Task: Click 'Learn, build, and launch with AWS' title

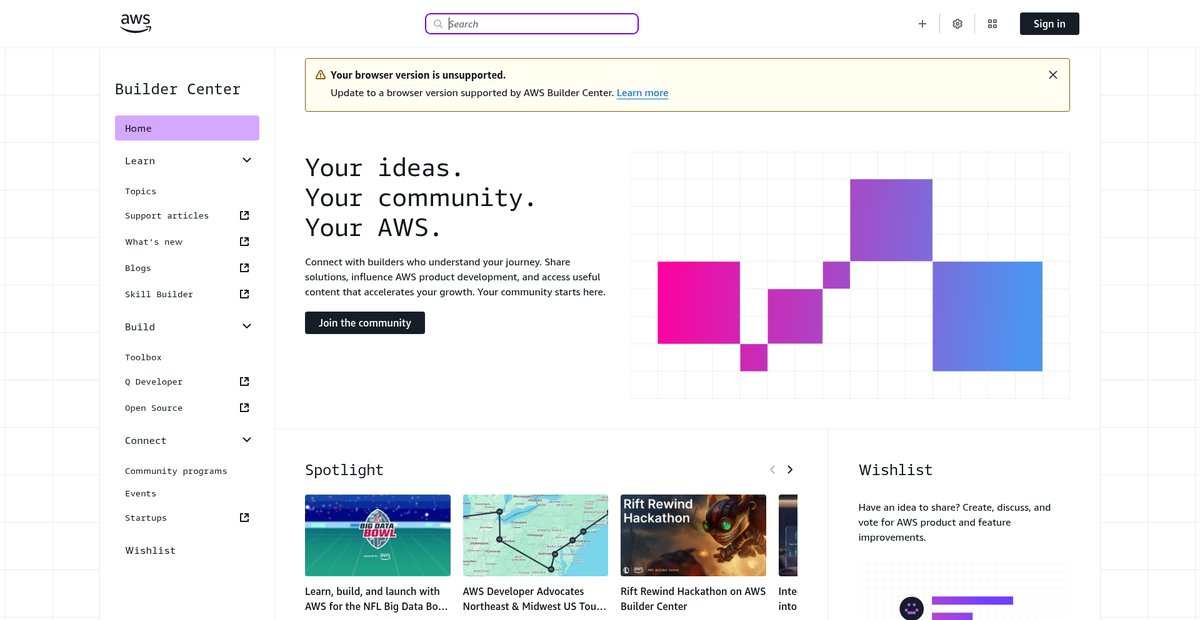Action: [x=377, y=598]
